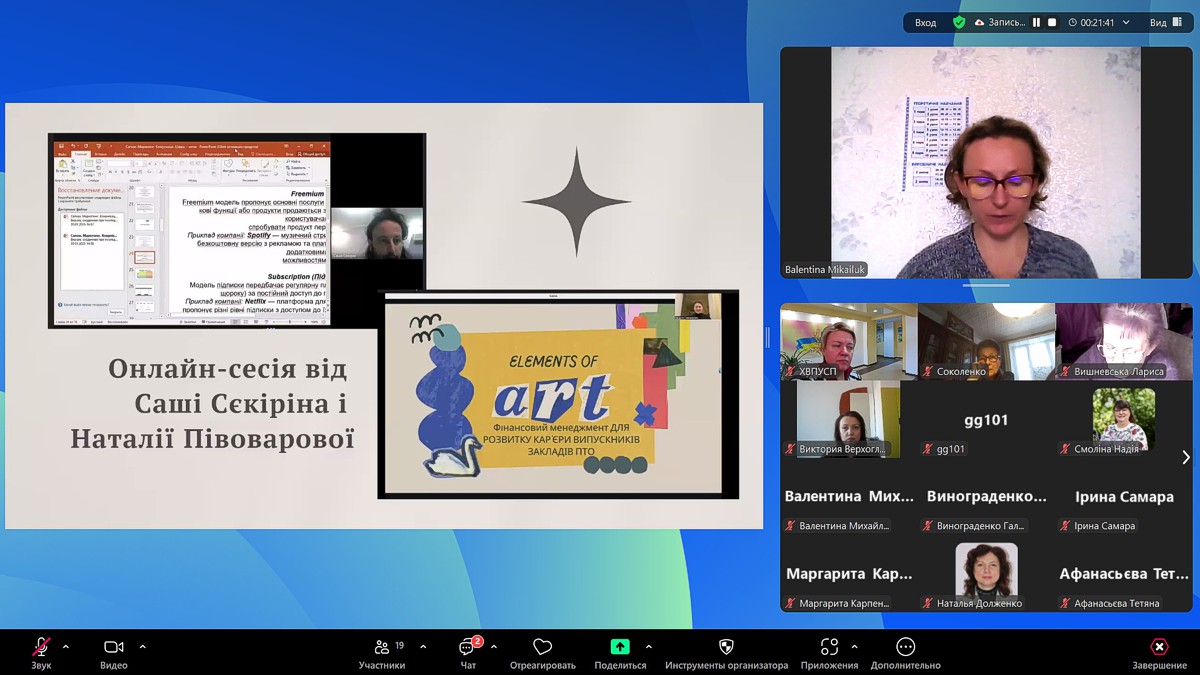Click the slide text Наталії Півоварової

tap(213, 438)
